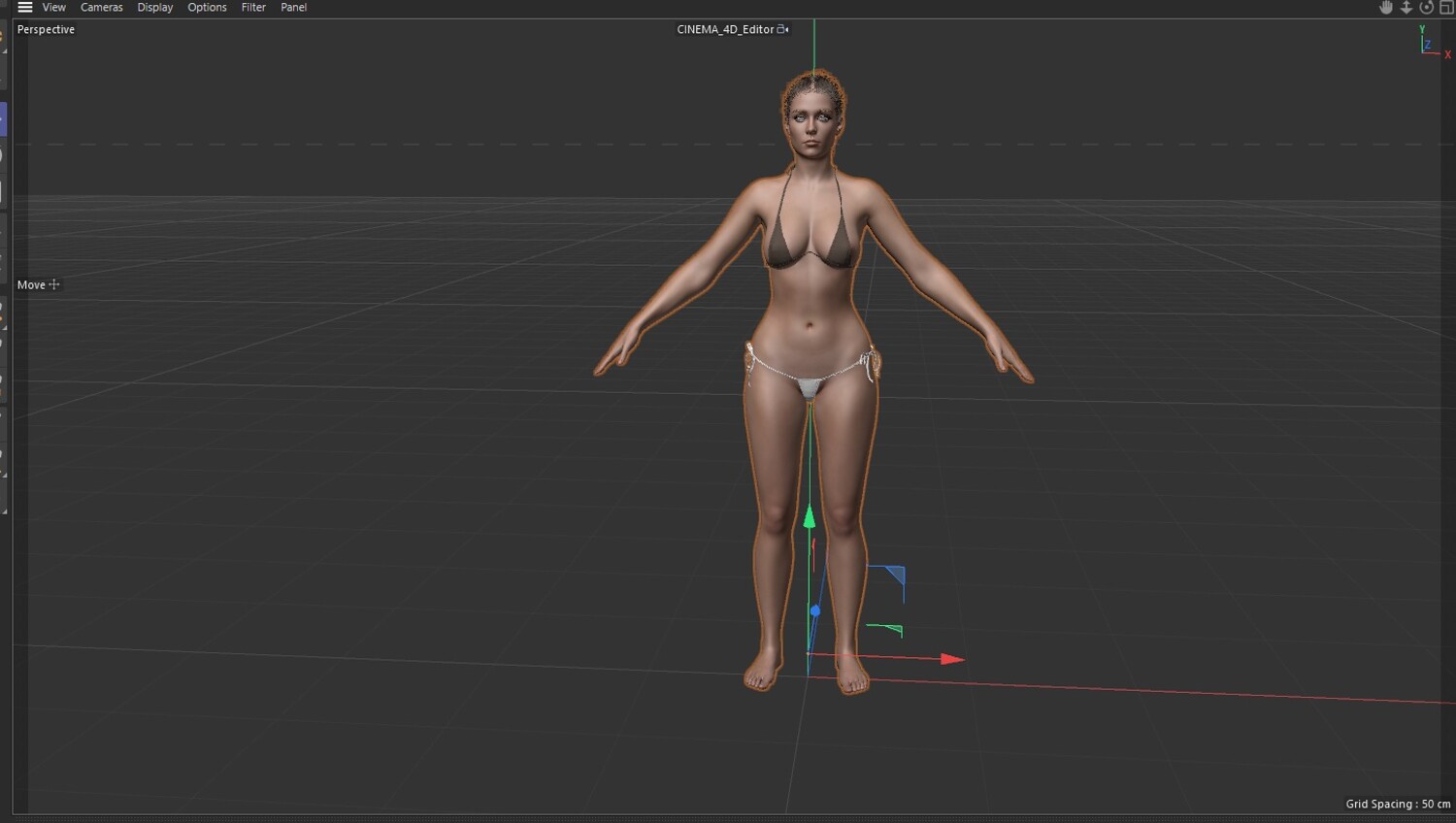Open the Display menu
Viewport: 1456px width, 823px height.
point(155,8)
